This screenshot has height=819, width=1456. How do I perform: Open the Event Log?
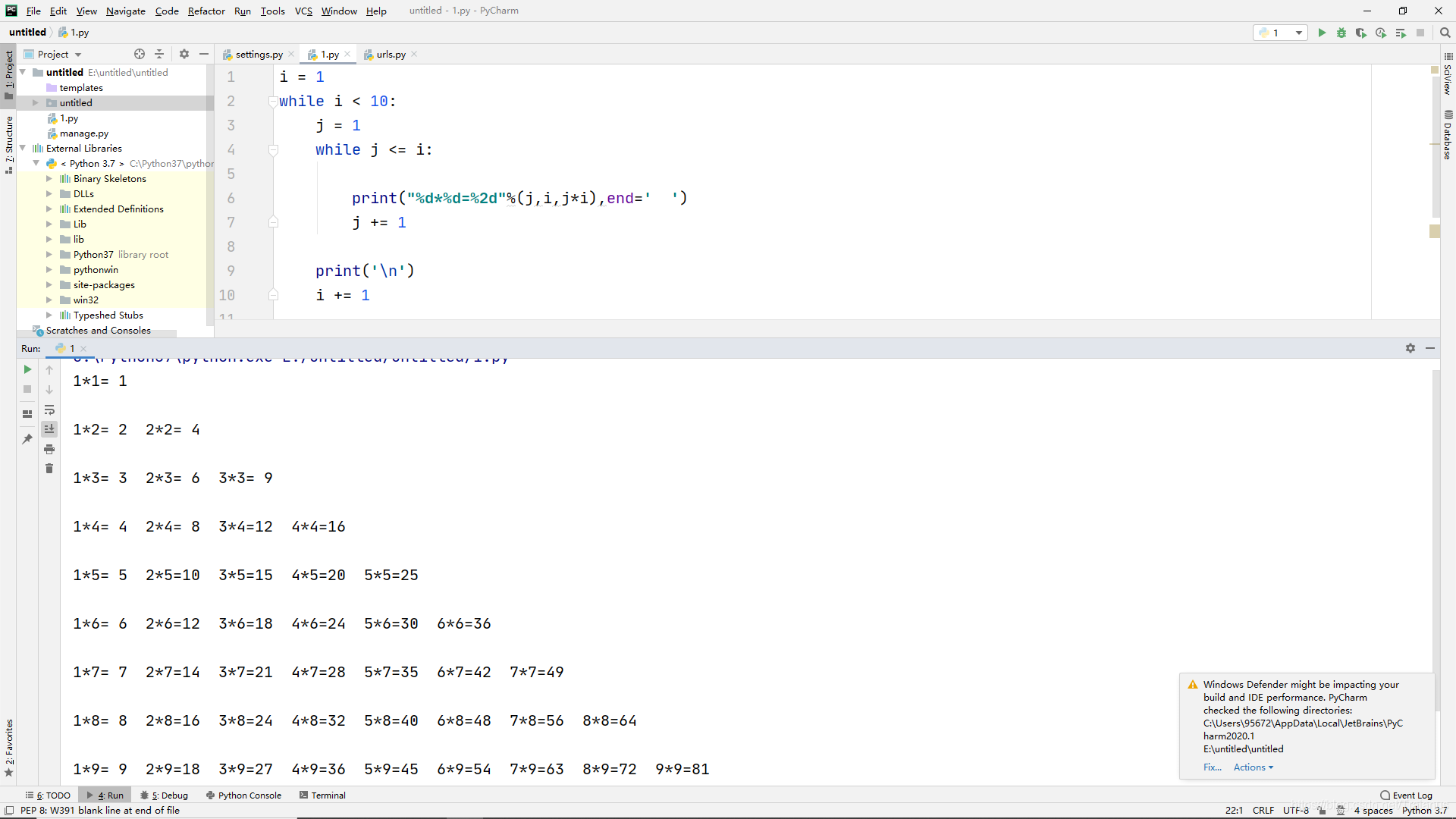coord(1407,795)
